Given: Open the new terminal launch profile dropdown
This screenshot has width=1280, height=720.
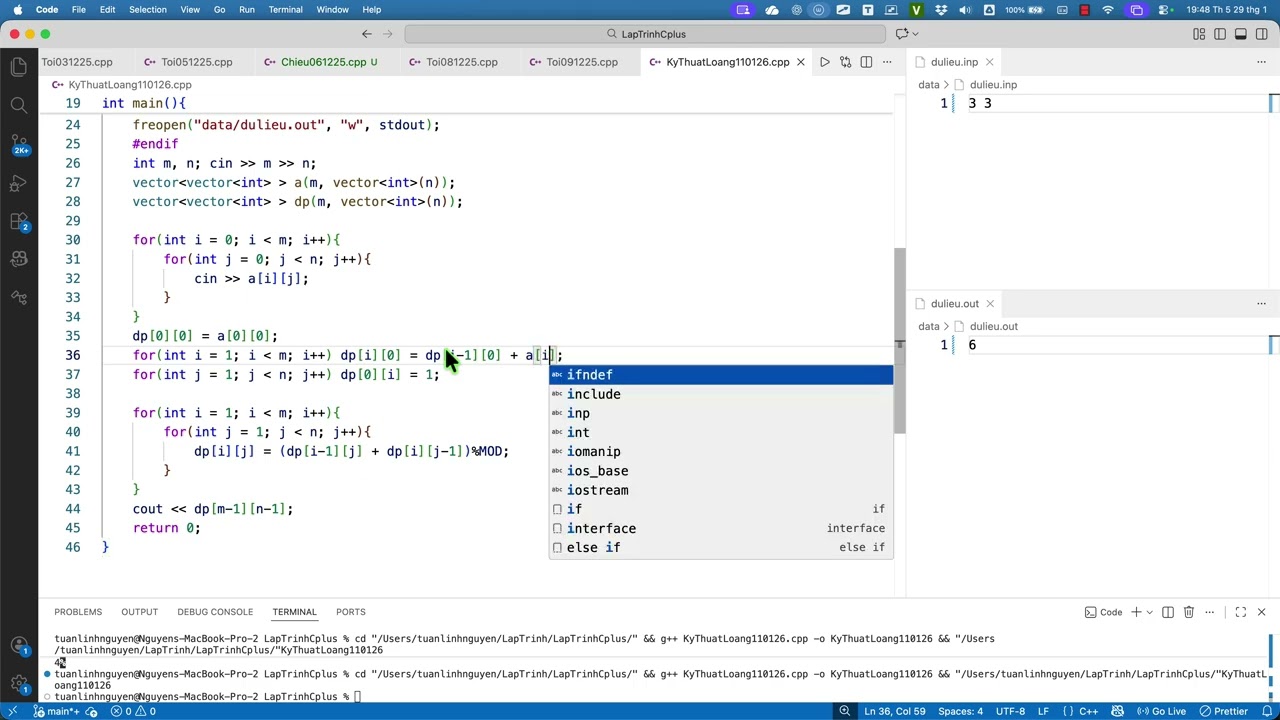Looking at the screenshot, I should (1150, 612).
